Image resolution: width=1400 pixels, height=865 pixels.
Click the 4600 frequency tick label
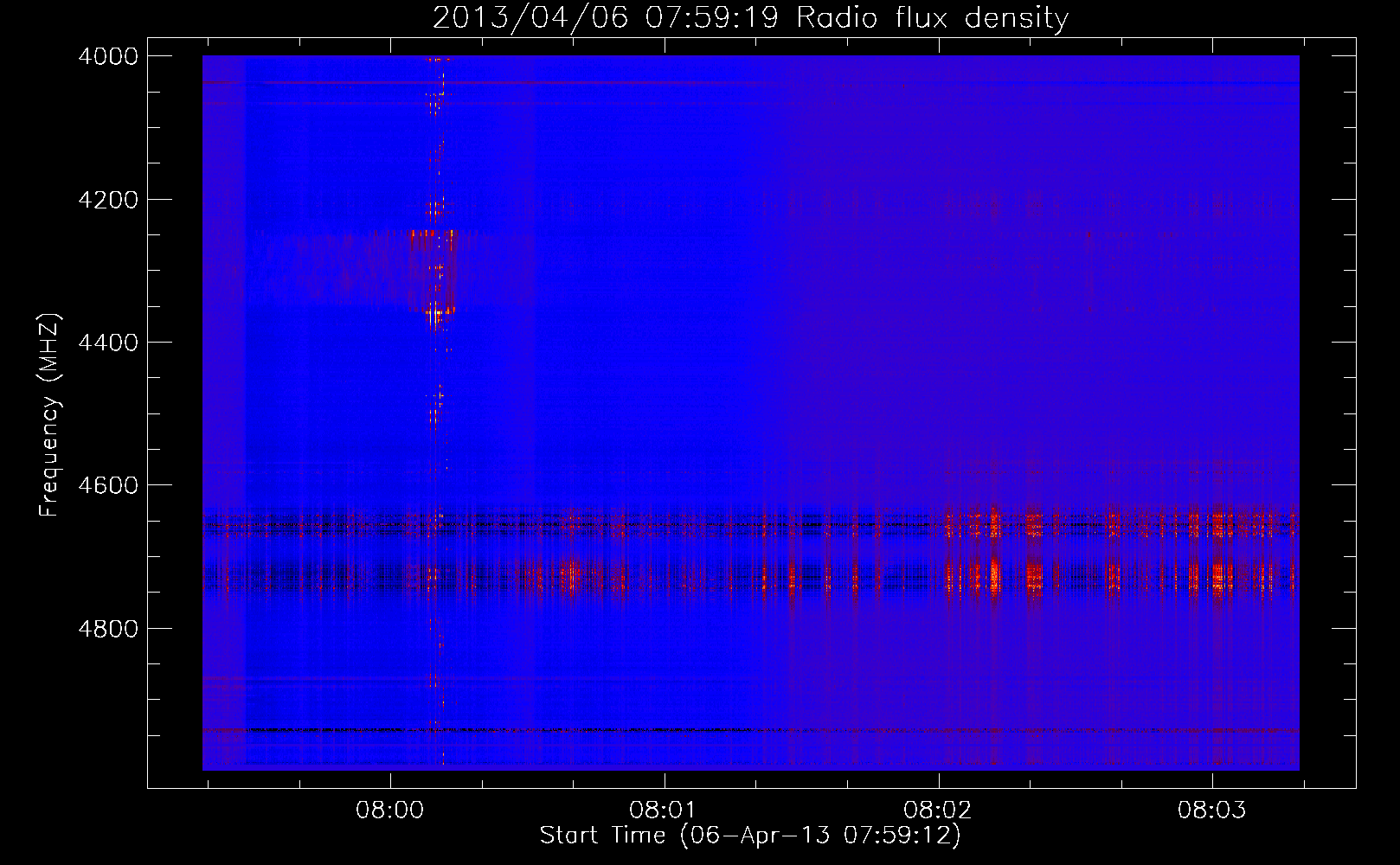108,485
